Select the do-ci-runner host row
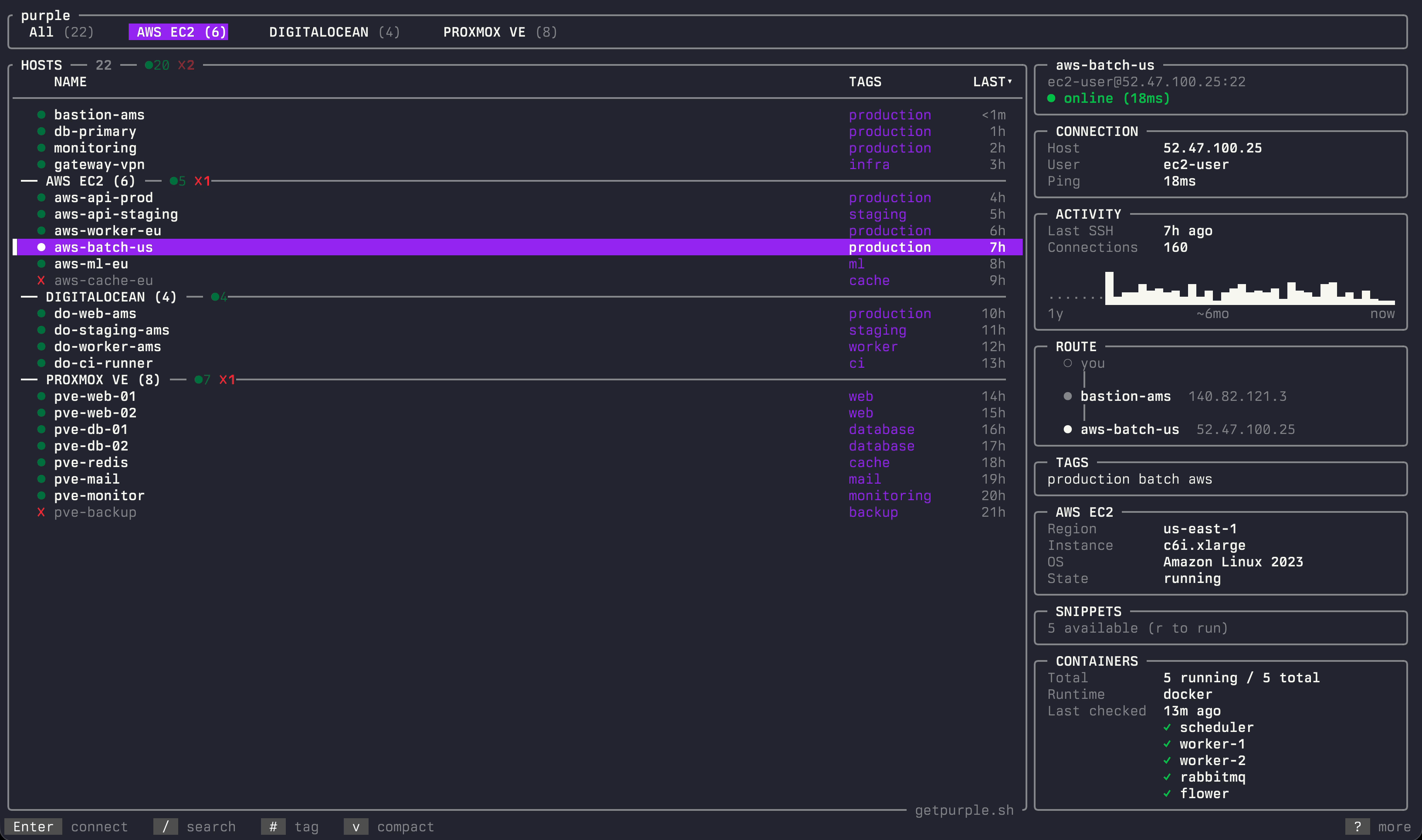Viewport: 1422px width, 840px height. (x=103, y=363)
